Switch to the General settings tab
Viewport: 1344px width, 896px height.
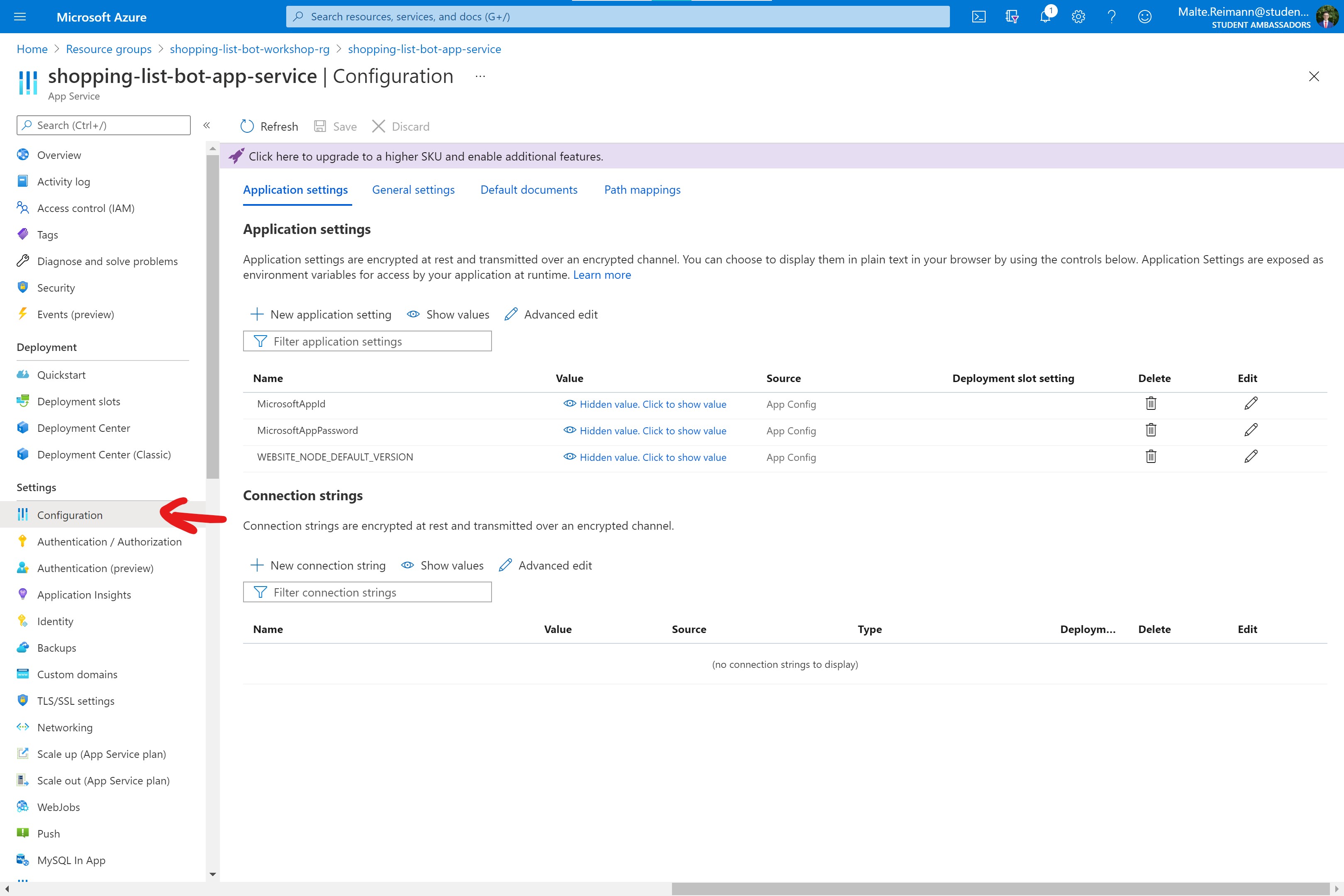413,190
